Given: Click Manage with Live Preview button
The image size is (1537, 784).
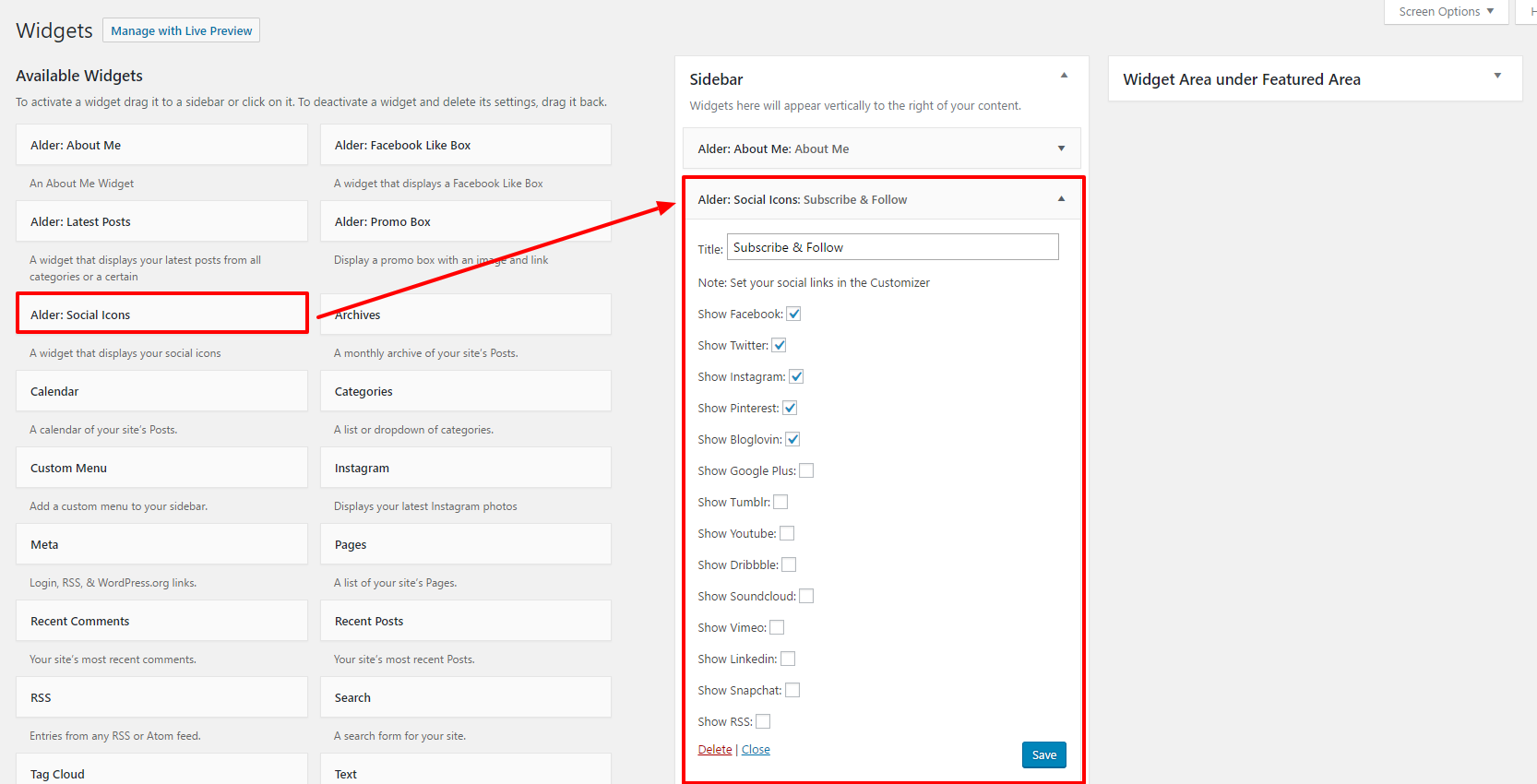Looking at the screenshot, I should click(x=181, y=30).
